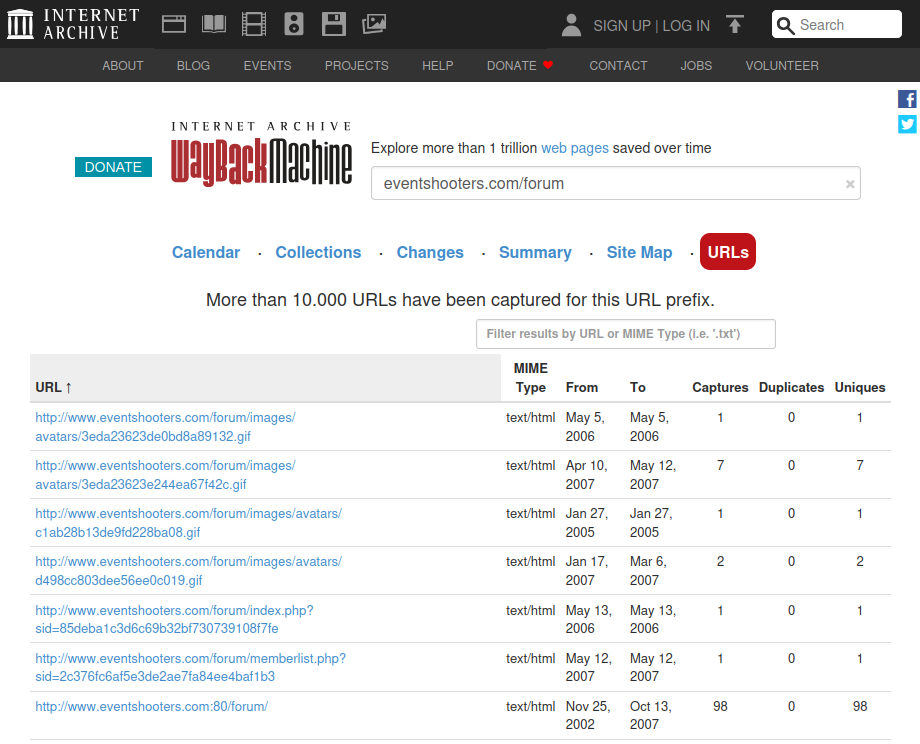
Task: Open the Images icon
Action: click(374, 24)
